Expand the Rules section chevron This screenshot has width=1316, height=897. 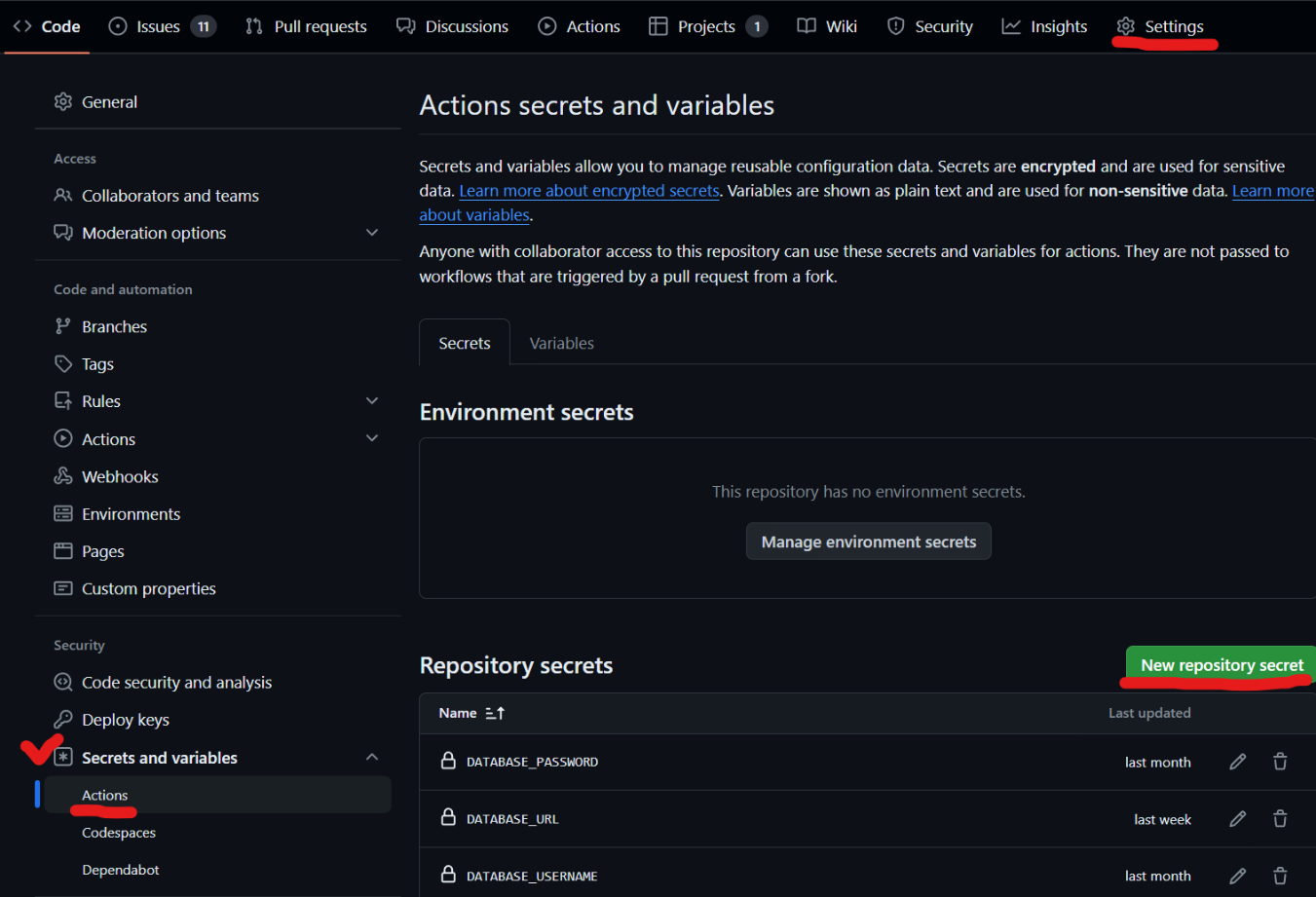pos(372,401)
